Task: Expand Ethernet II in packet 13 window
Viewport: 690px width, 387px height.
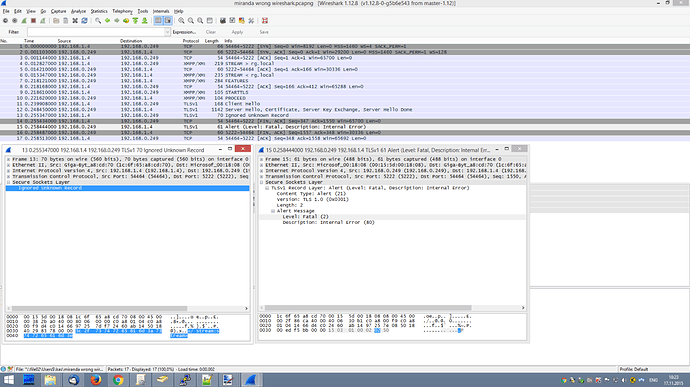Action: pyautogui.click(x=8, y=165)
